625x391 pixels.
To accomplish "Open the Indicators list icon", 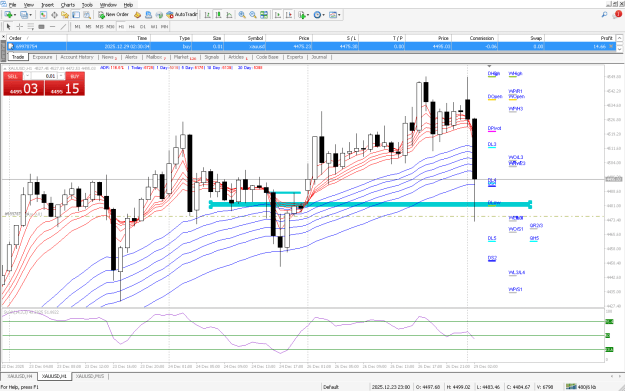I will point(302,15).
